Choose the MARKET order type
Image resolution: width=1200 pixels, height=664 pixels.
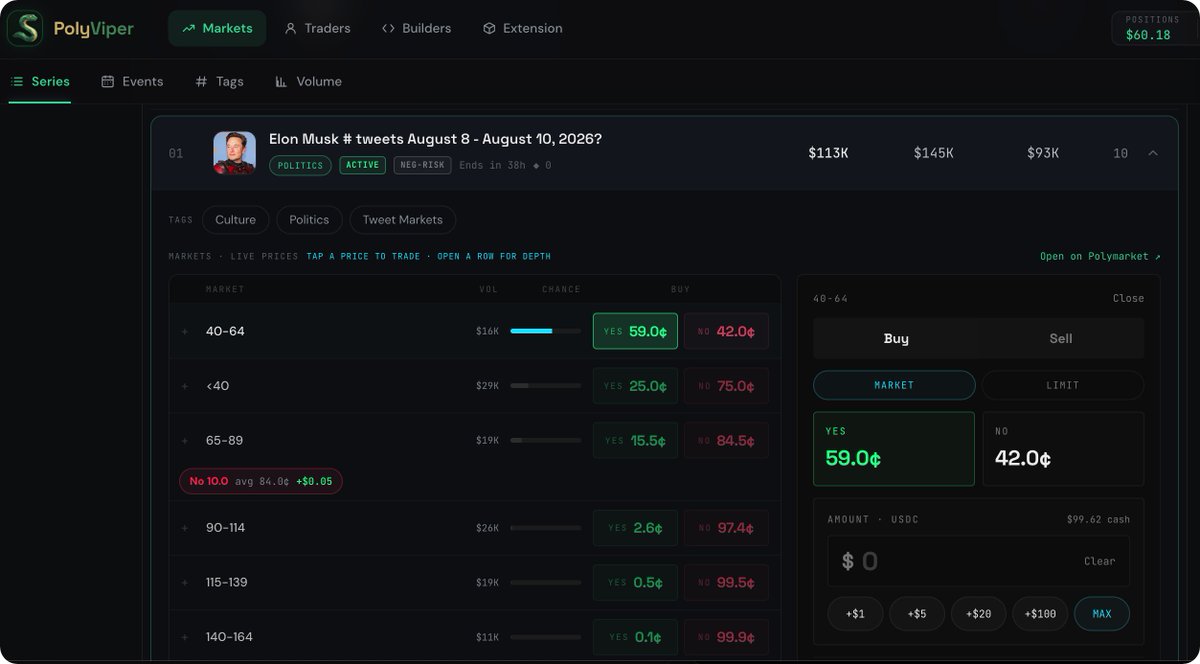click(x=894, y=385)
